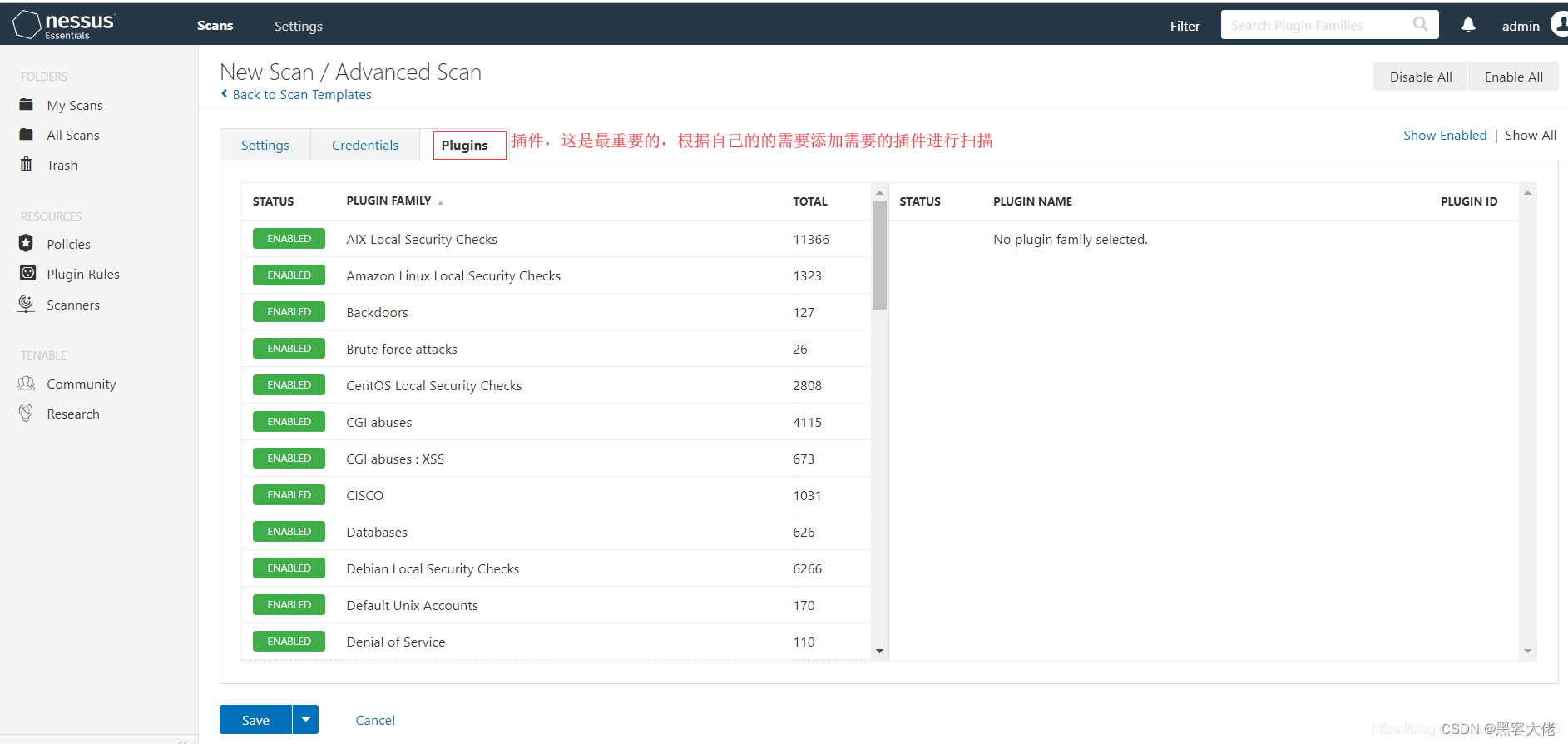Select the Databases family name
Image resolution: width=1568 pixels, height=744 pixels.
pyautogui.click(x=377, y=532)
